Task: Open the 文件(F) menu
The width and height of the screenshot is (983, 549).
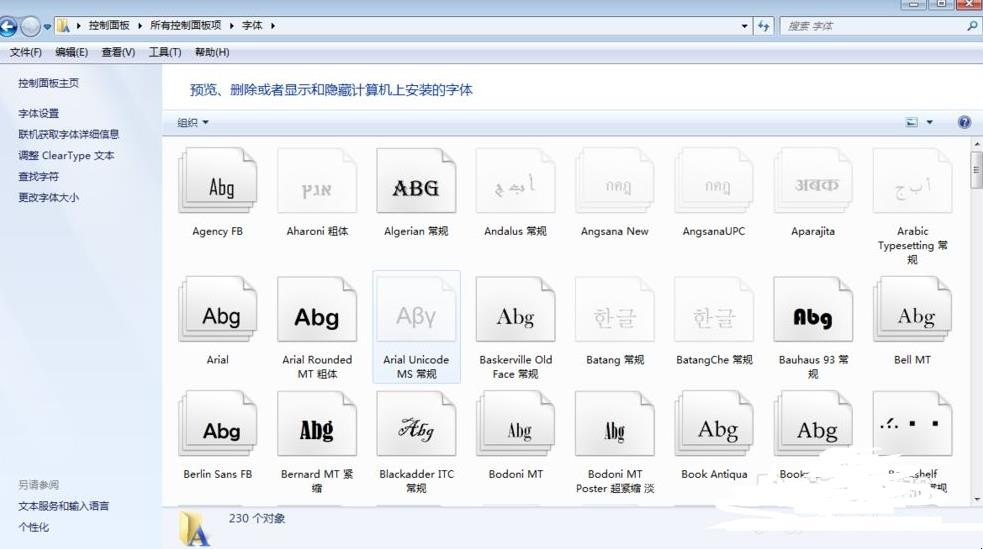Action: pyautogui.click(x=26, y=52)
